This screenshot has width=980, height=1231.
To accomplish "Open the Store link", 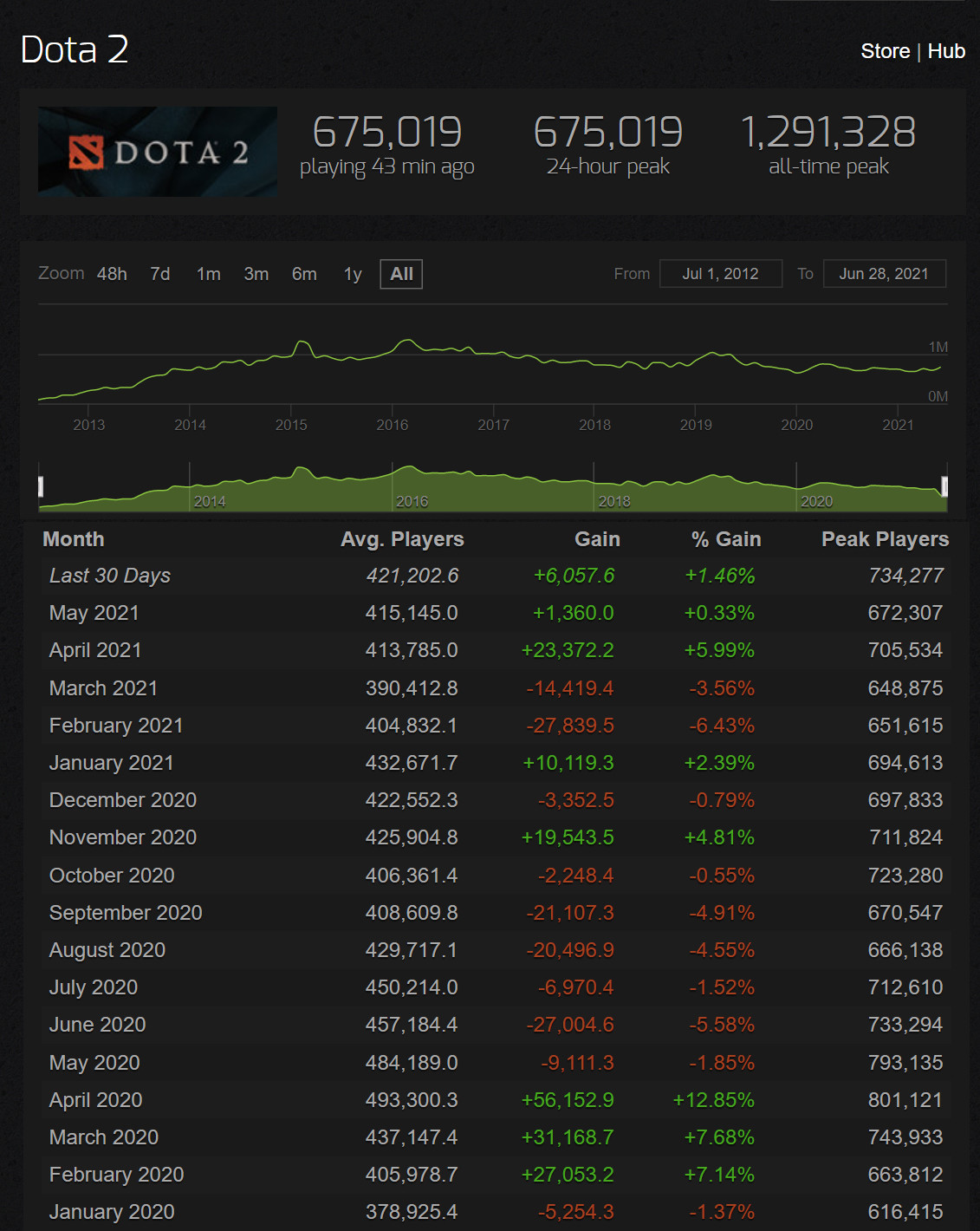I will point(885,51).
